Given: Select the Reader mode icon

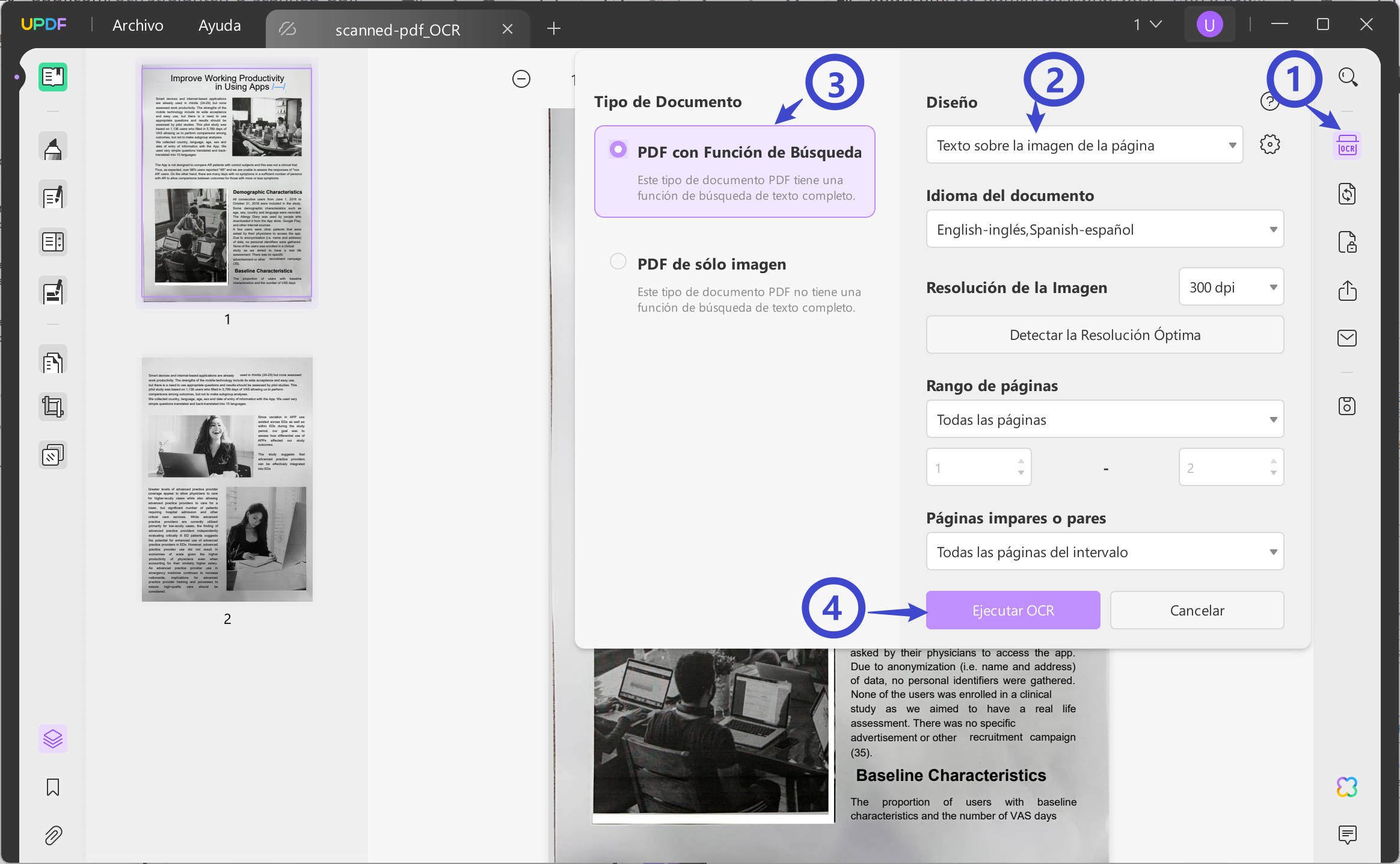Looking at the screenshot, I should (x=53, y=77).
